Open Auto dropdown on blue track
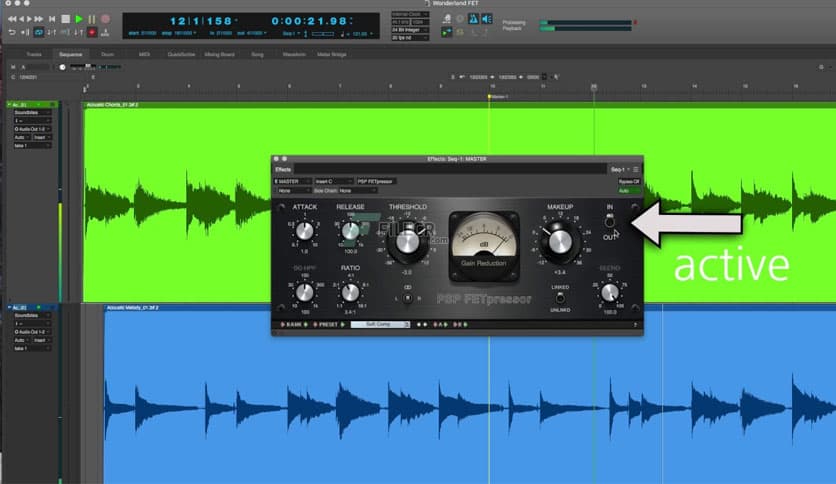This screenshot has height=484, width=836. click(22, 340)
